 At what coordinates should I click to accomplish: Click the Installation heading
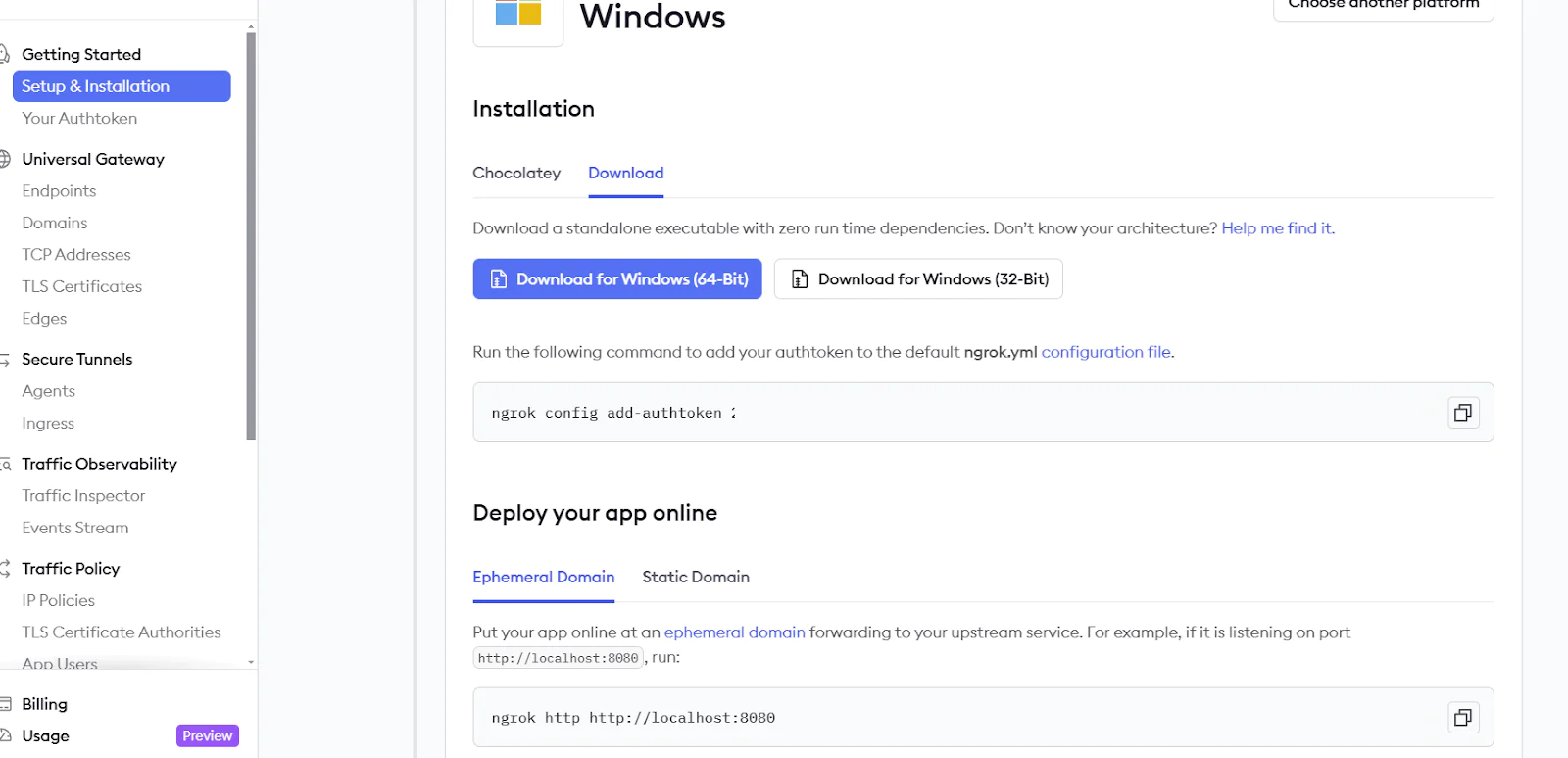point(533,109)
